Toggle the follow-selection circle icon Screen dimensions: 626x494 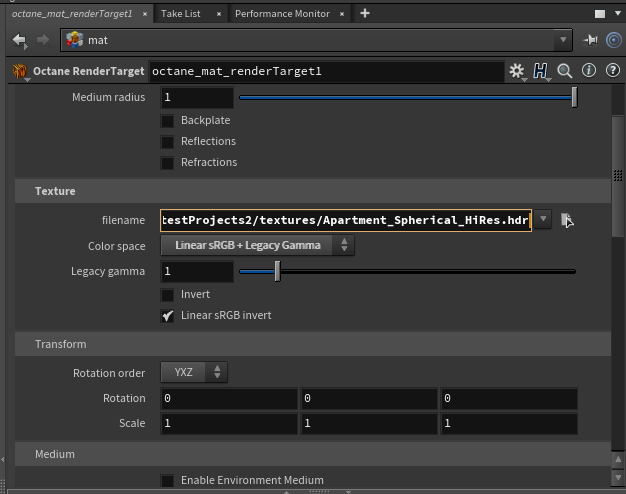tap(614, 40)
